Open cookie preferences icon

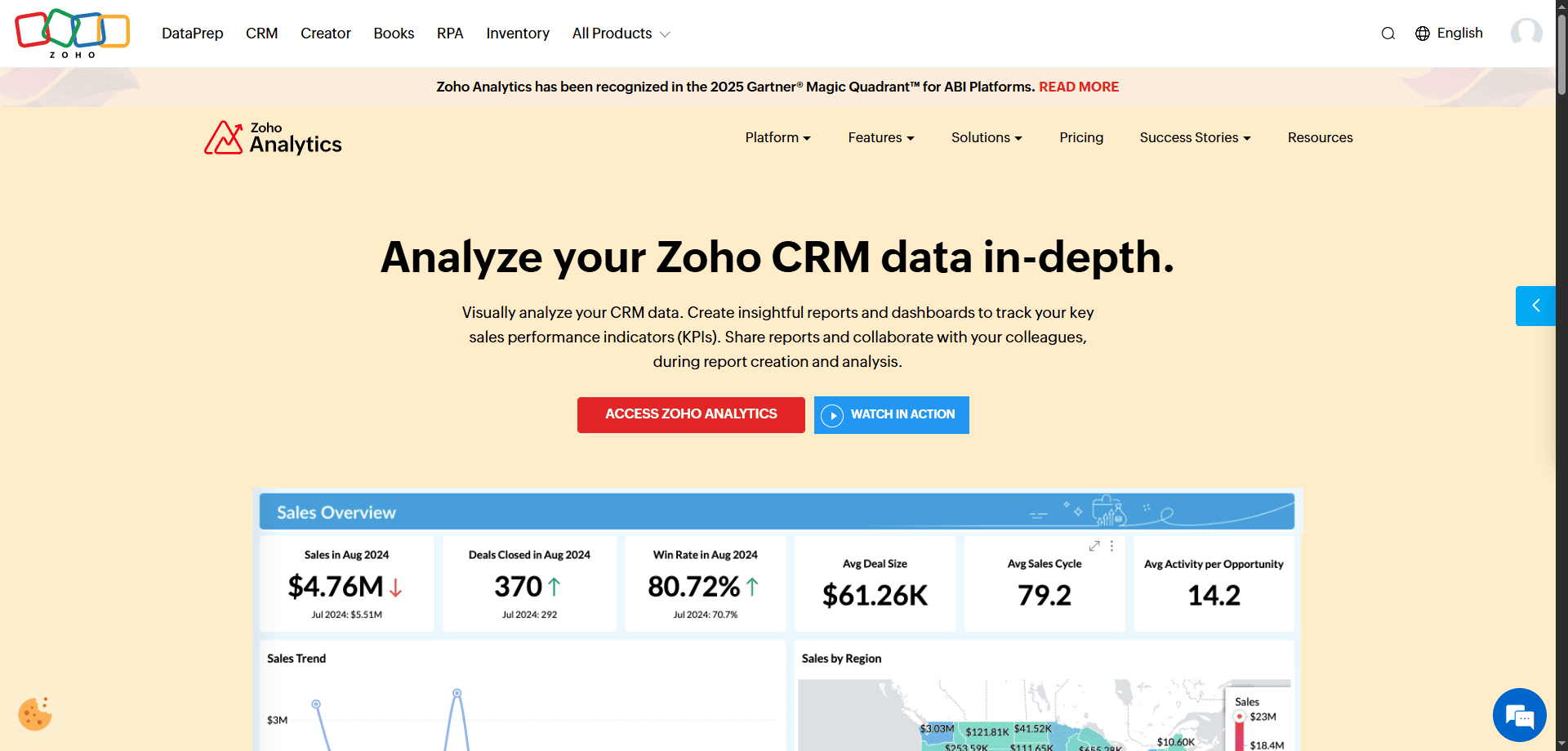[x=35, y=713]
